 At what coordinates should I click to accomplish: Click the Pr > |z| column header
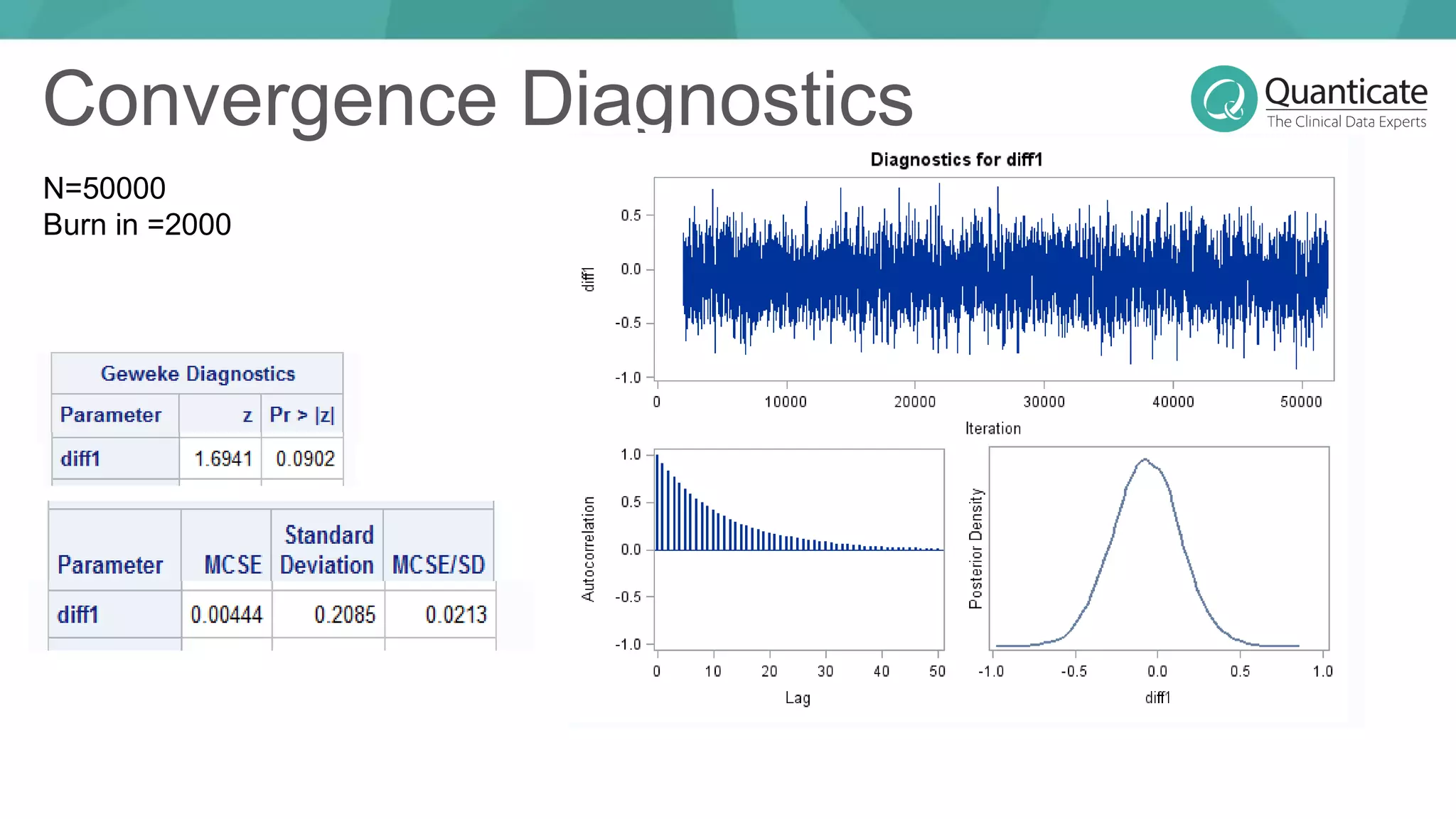(x=302, y=414)
